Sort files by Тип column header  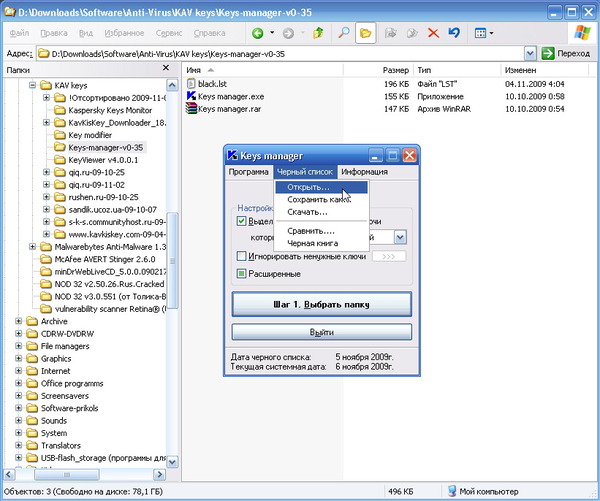coord(457,70)
